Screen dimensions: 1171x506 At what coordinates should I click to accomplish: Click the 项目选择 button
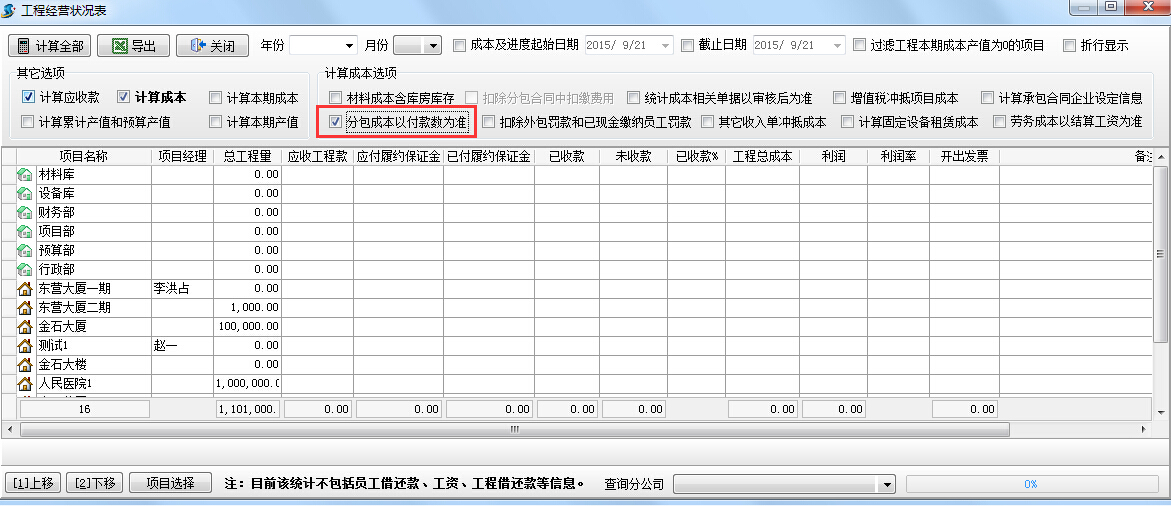(170, 483)
